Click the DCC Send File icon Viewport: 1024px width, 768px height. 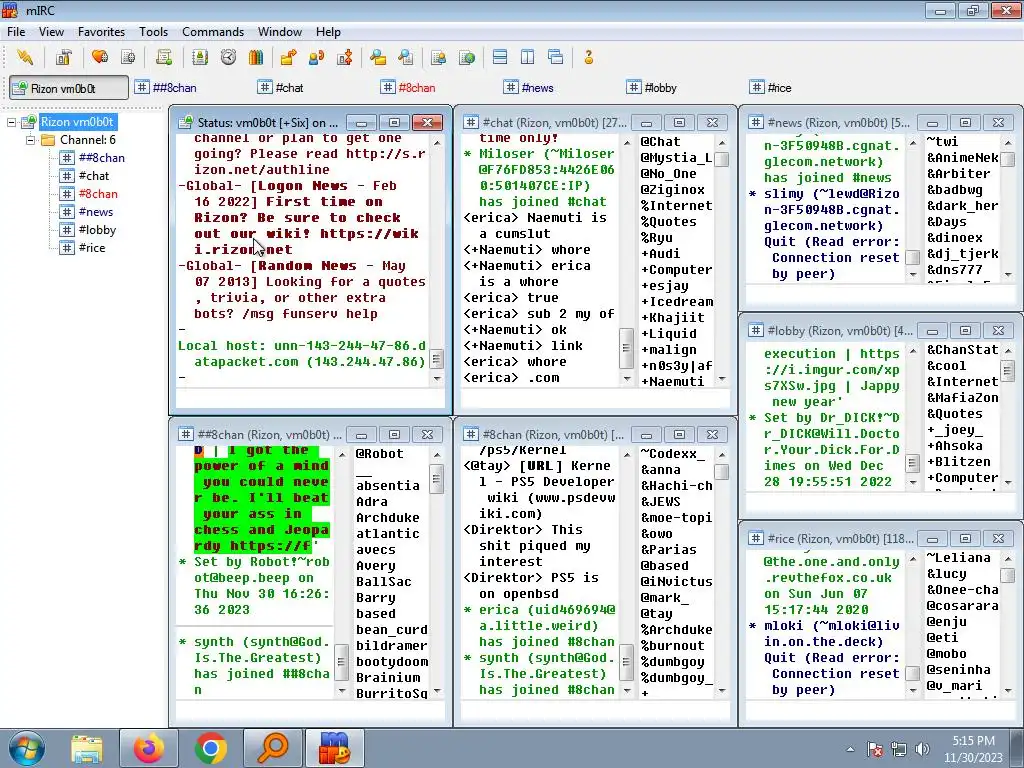[288, 57]
